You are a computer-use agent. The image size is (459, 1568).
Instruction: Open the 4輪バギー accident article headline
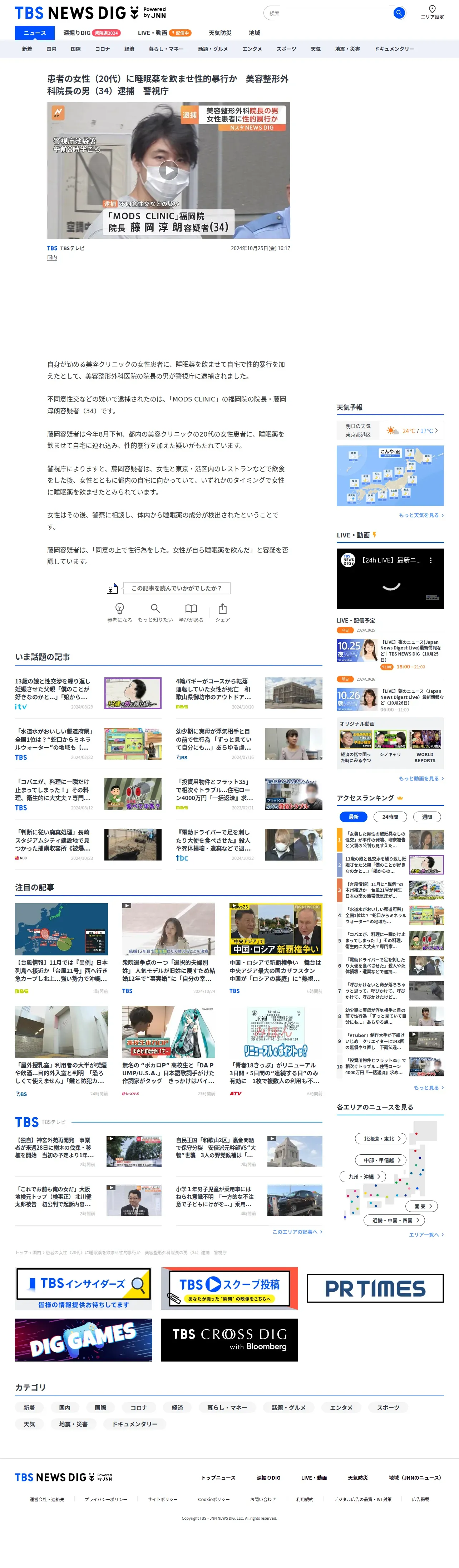pos(213,689)
